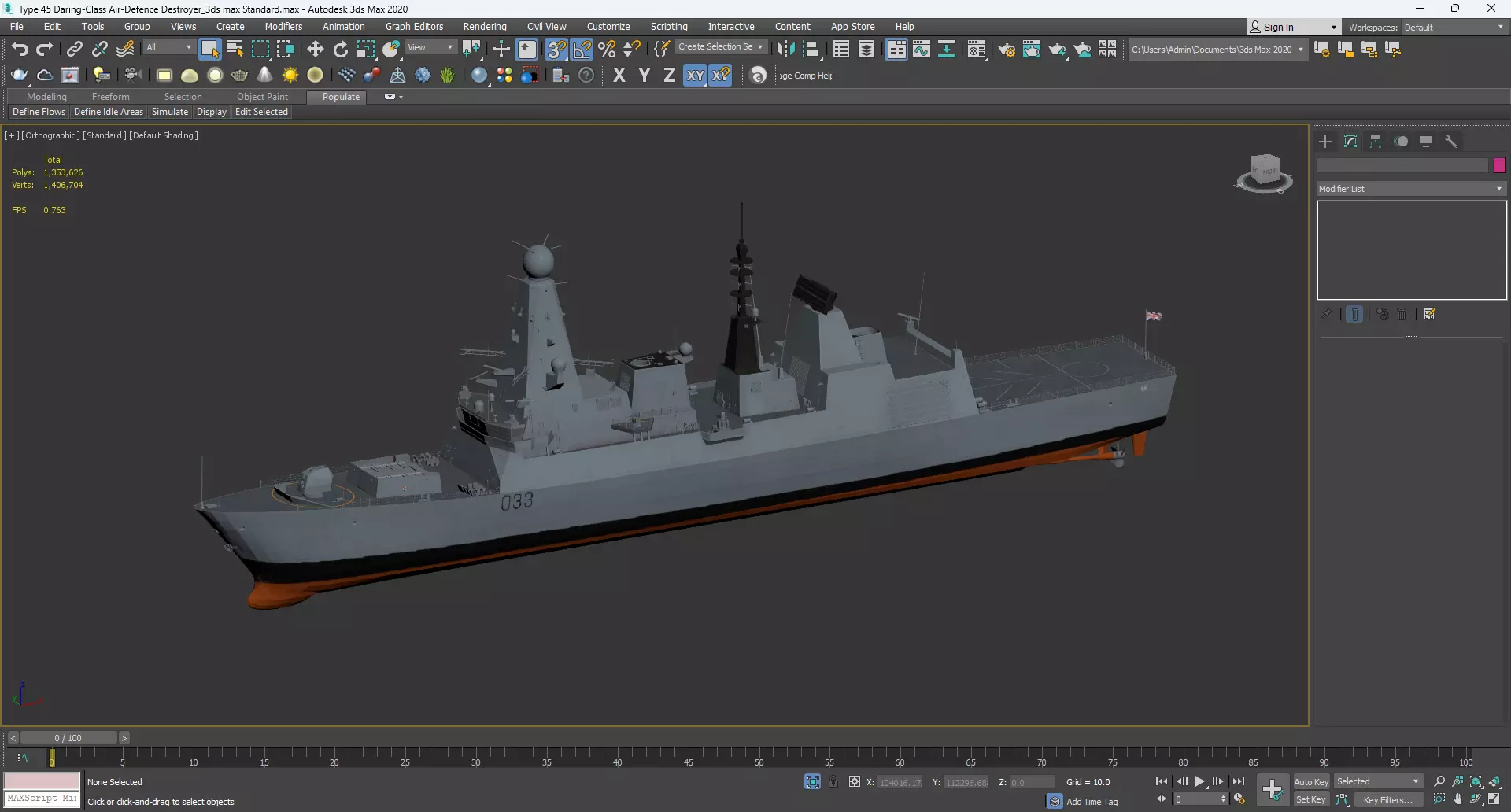Open the Rendered Frame Window
The height and width of the screenshot is (812, 1511).
tap(1032, 50)
